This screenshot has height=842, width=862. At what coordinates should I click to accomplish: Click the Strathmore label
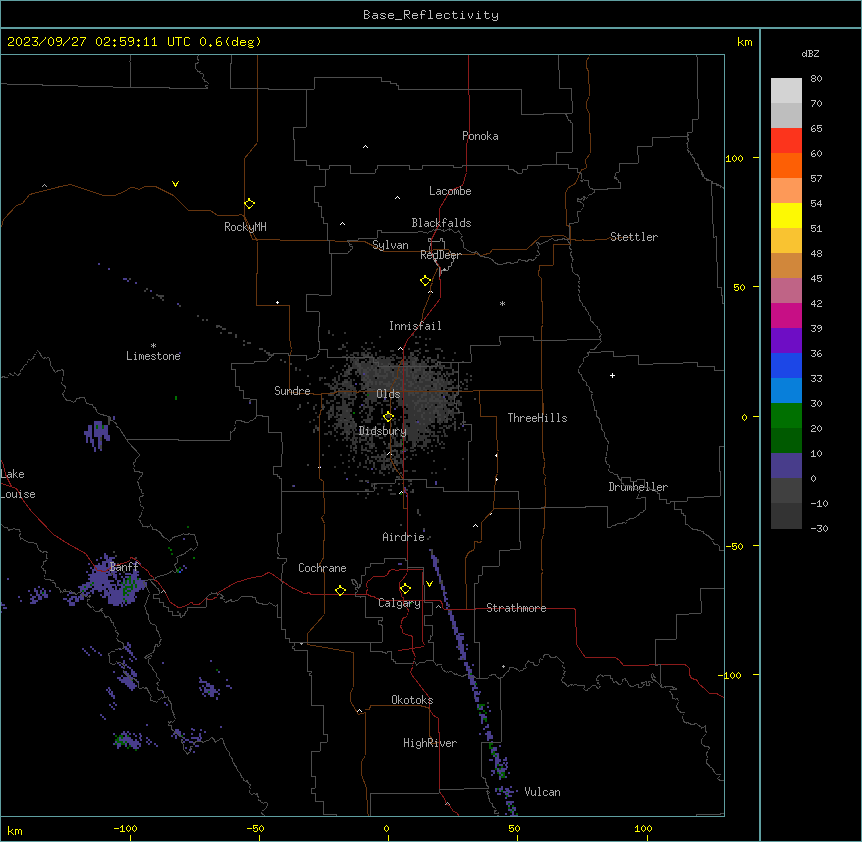516,608
